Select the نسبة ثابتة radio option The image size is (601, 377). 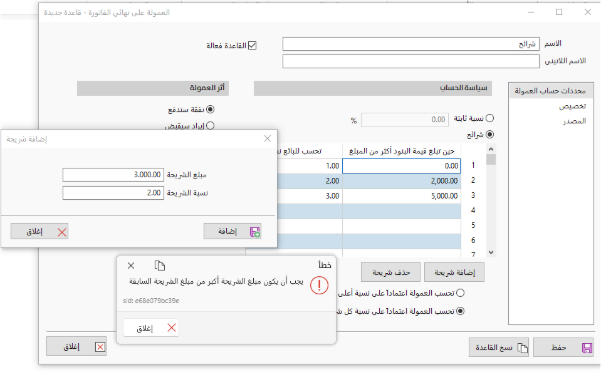490,118
